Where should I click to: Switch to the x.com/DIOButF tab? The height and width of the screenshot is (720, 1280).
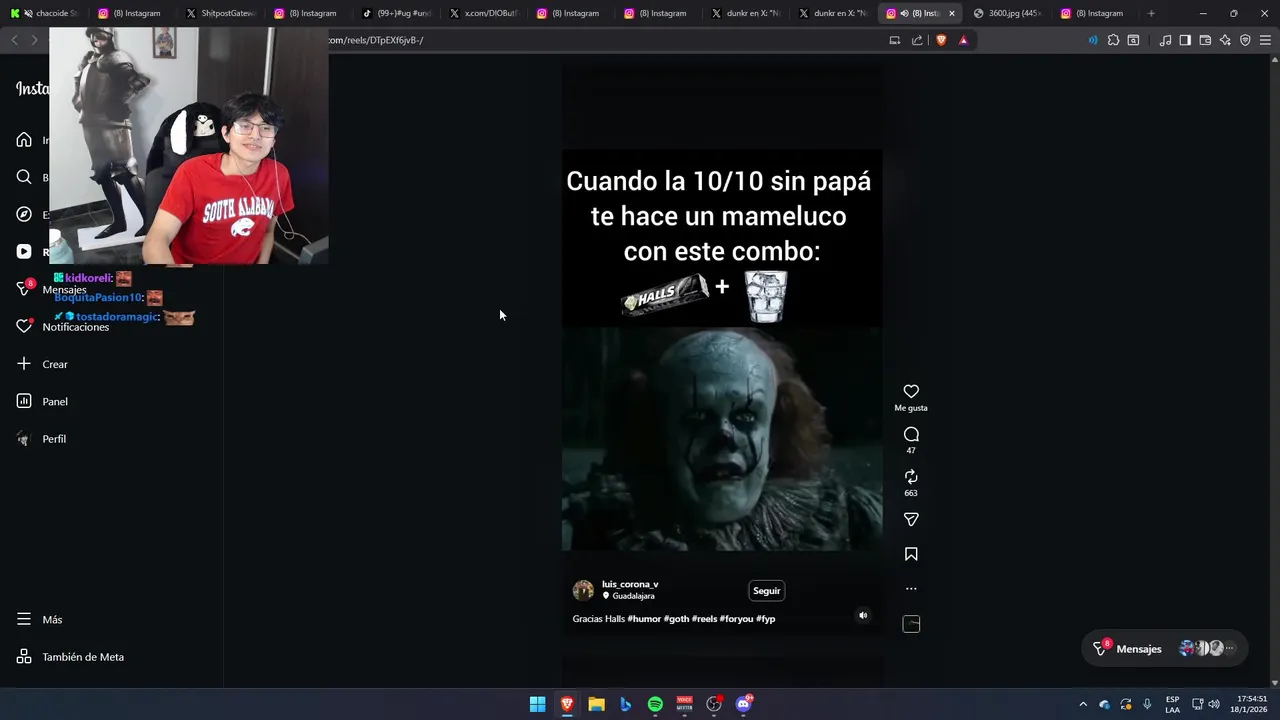[484, 13]
